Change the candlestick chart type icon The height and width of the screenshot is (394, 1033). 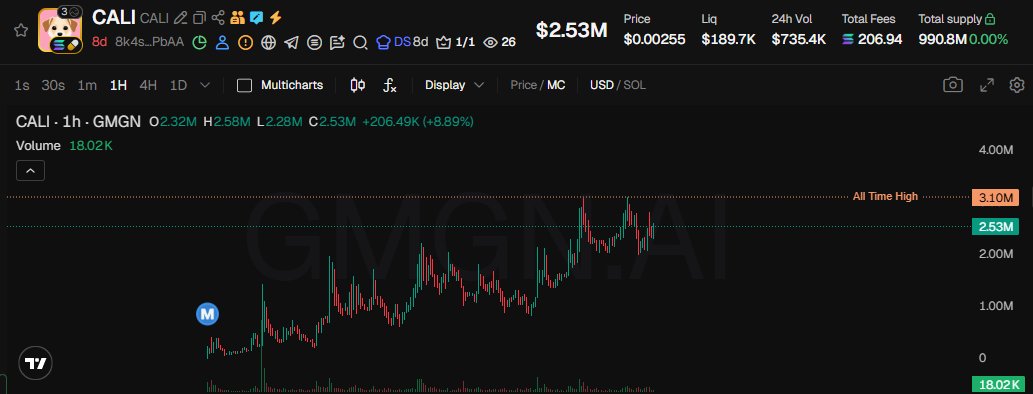pyautogui.click(x=358, y=85)
